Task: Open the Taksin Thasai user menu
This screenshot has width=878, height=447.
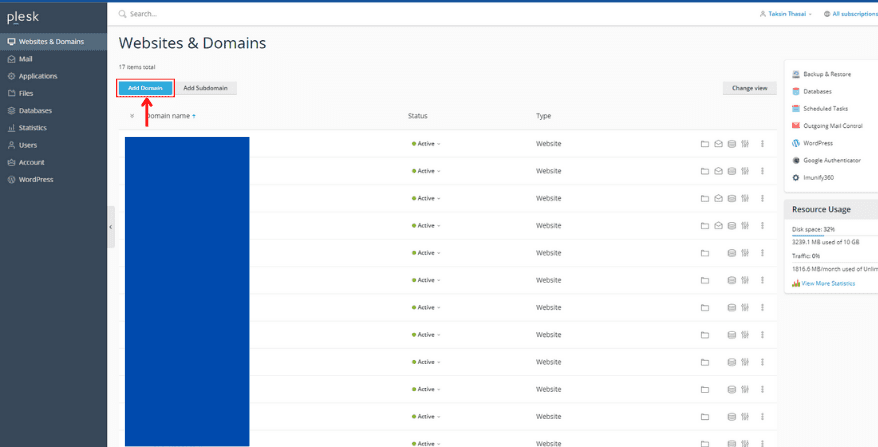Action: coord(786,14)
